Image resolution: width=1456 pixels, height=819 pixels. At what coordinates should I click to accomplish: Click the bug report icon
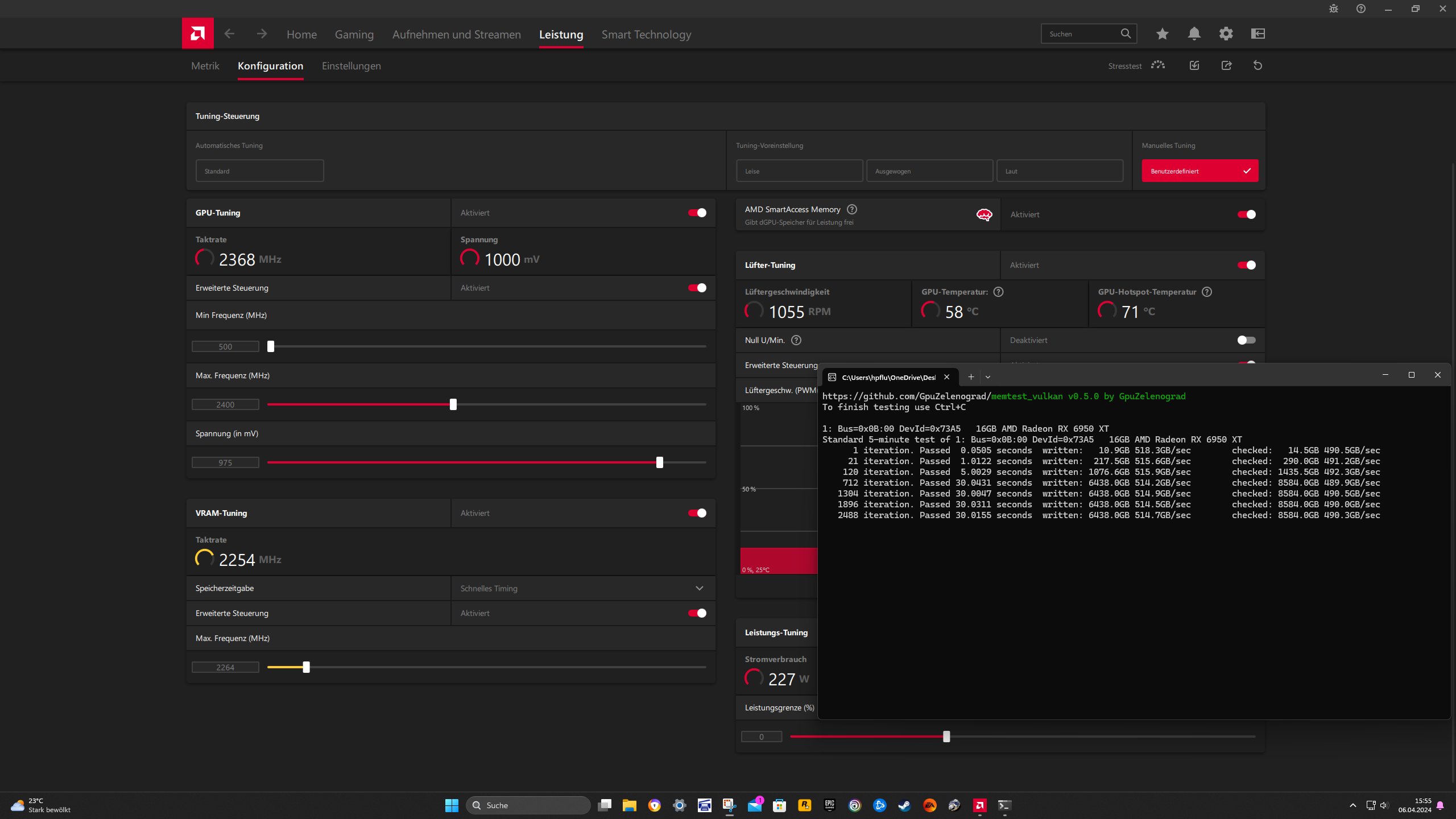(1333, 9)
